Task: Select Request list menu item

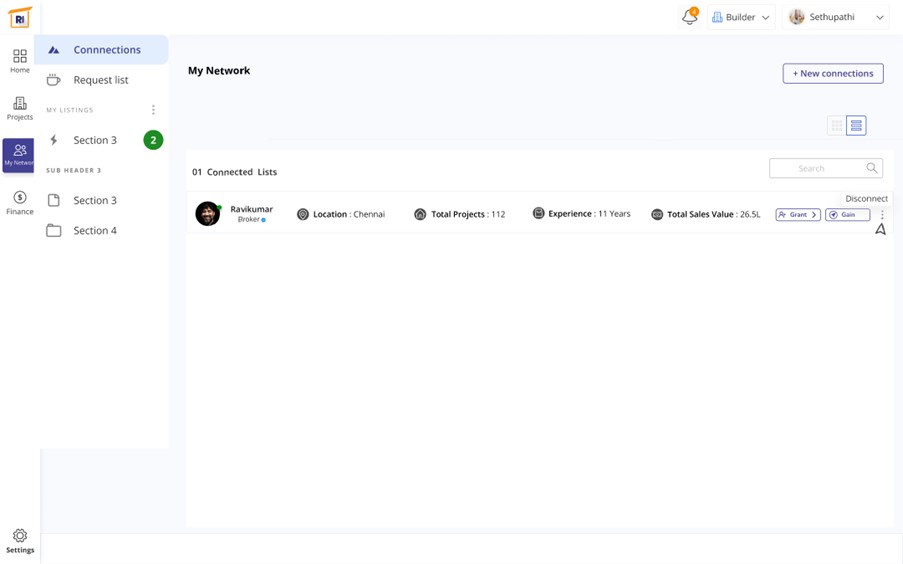Action: click(x=101, y=80)
